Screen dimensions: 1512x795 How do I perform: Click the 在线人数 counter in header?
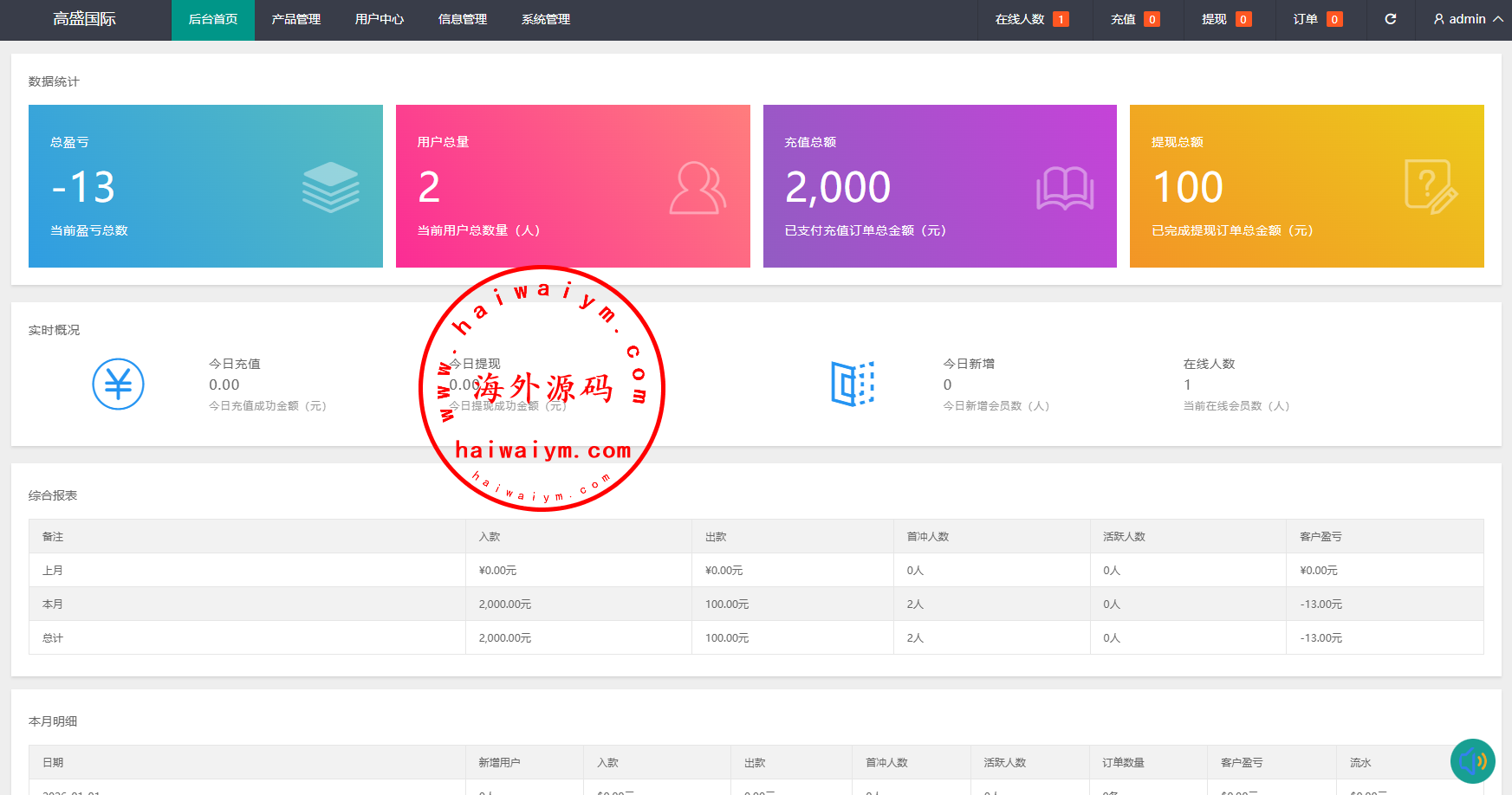click(1030, 19)
